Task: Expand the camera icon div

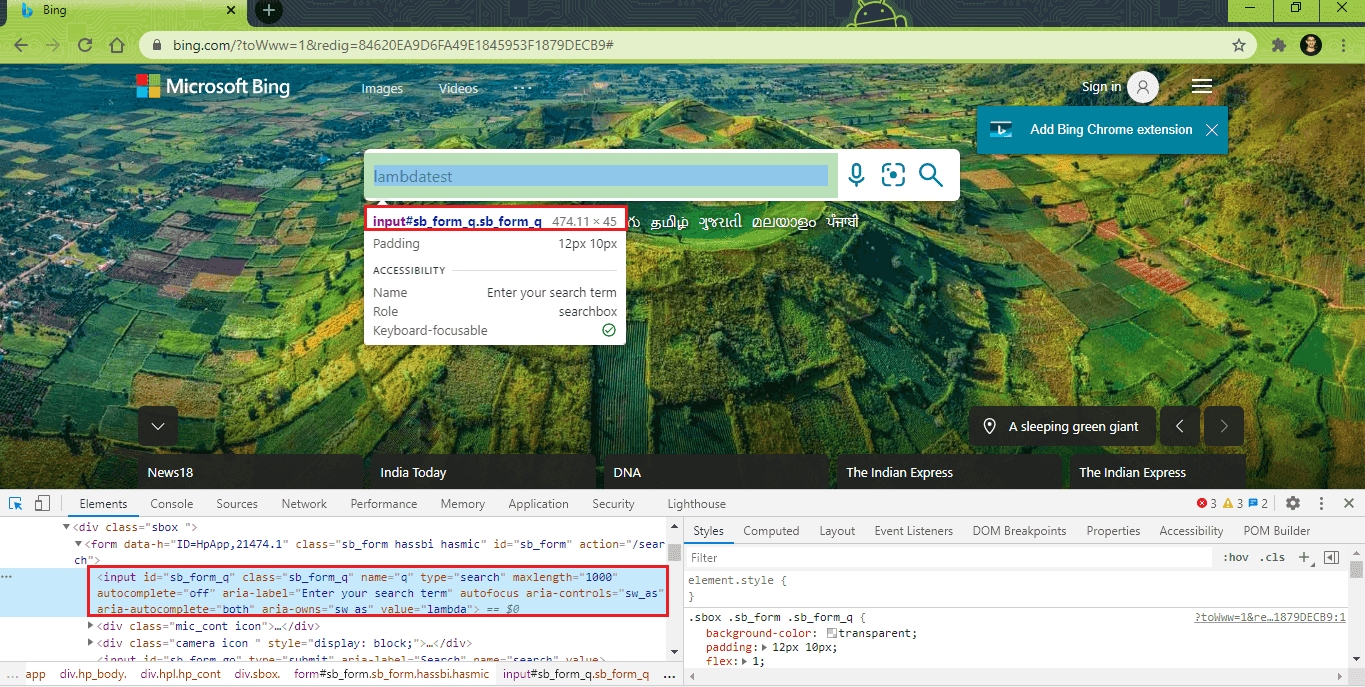Action: (92, 643)
